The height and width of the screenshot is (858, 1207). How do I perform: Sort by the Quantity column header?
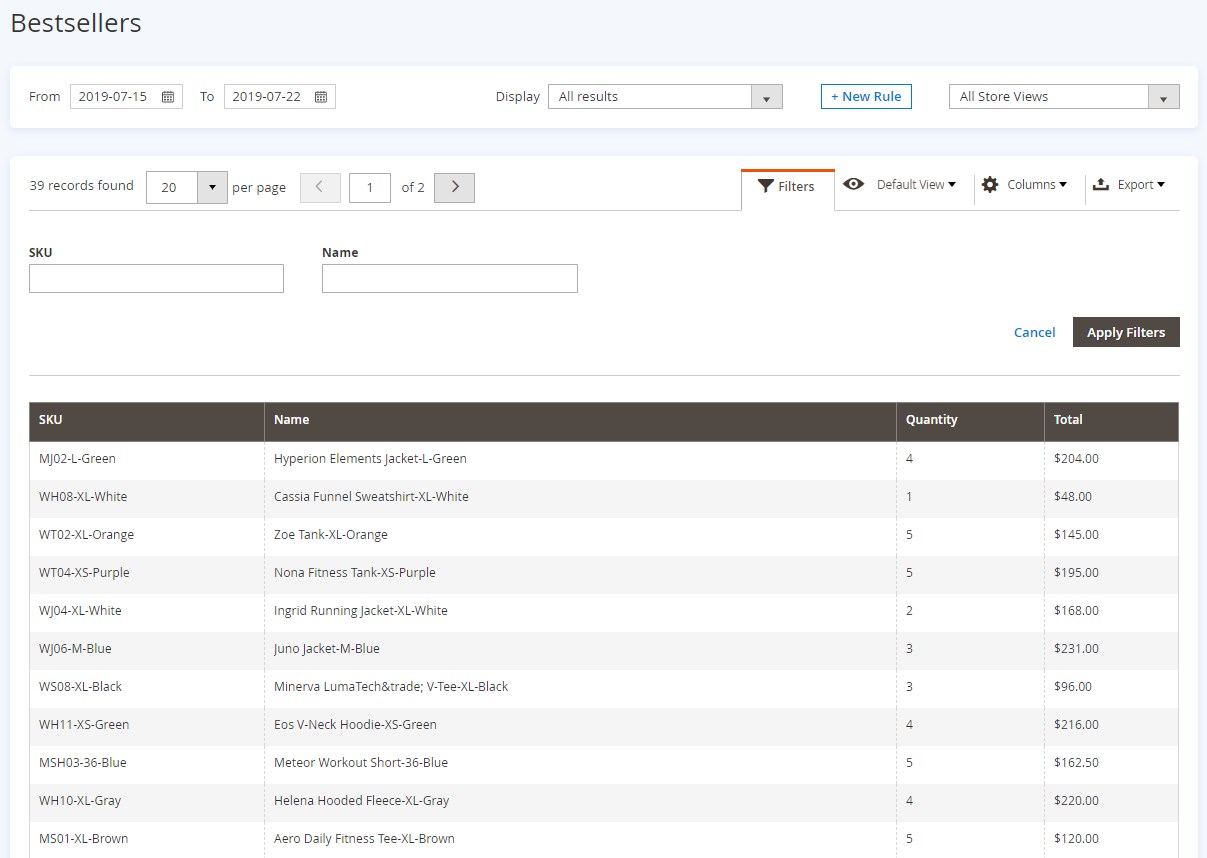(931, 420)
